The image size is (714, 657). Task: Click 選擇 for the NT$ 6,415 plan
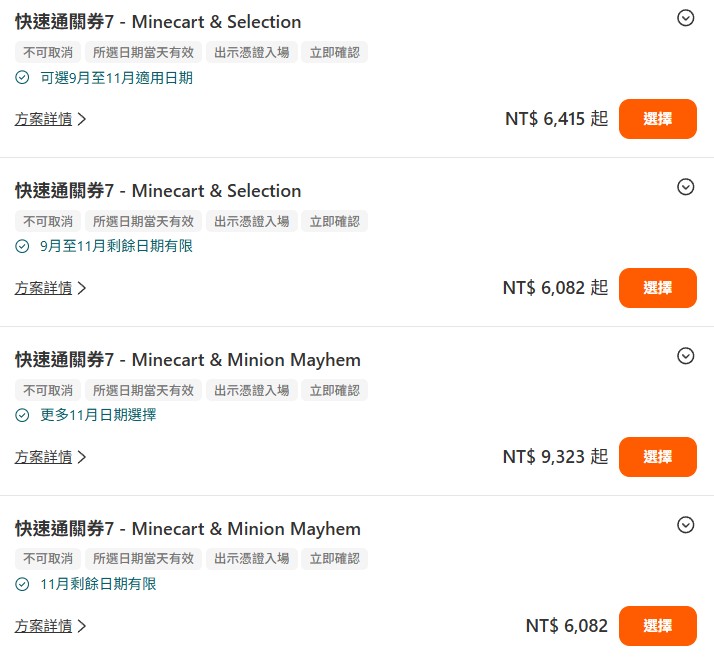click(657, 119)
